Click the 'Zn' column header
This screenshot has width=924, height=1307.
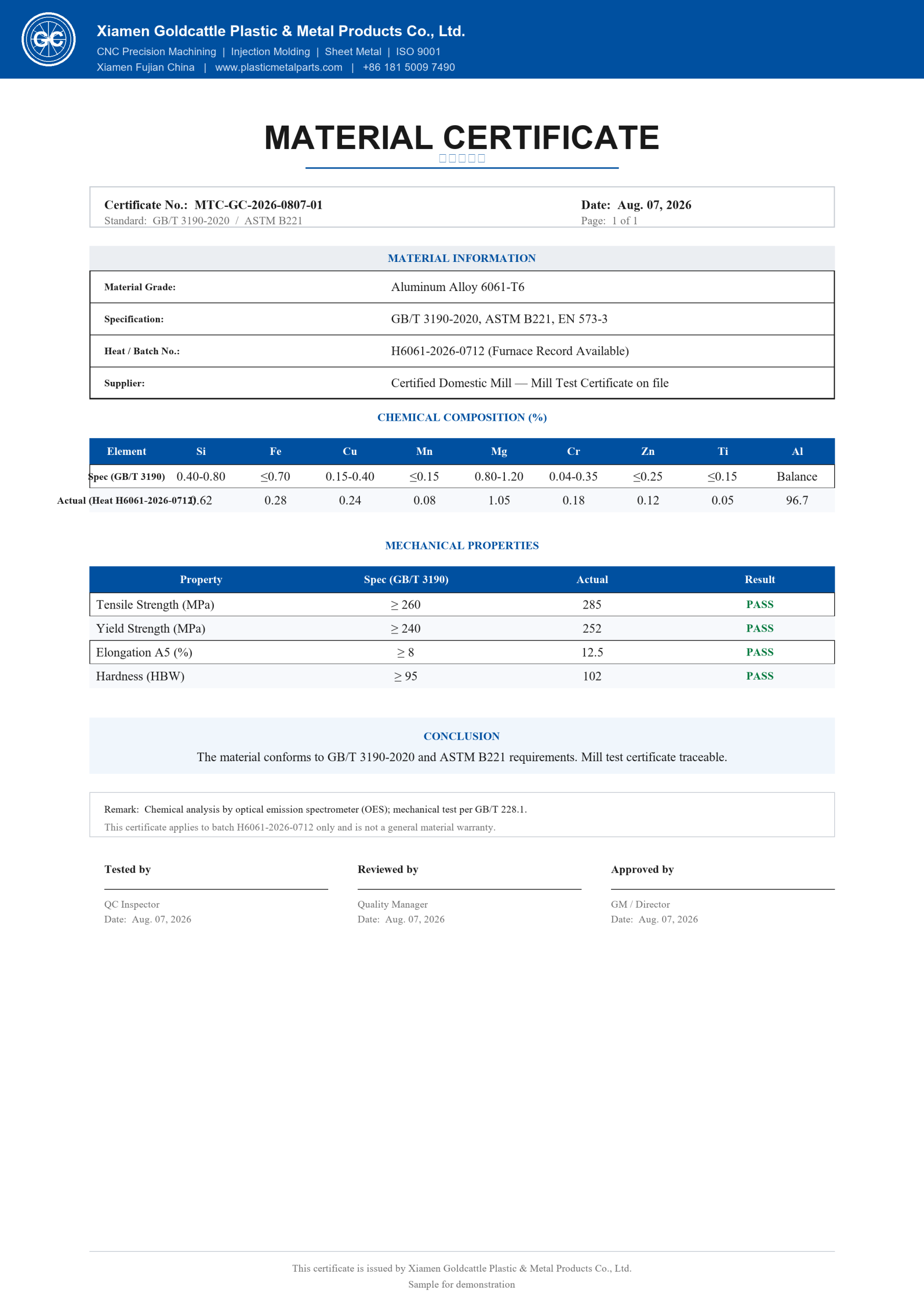[x=648, y=451]
